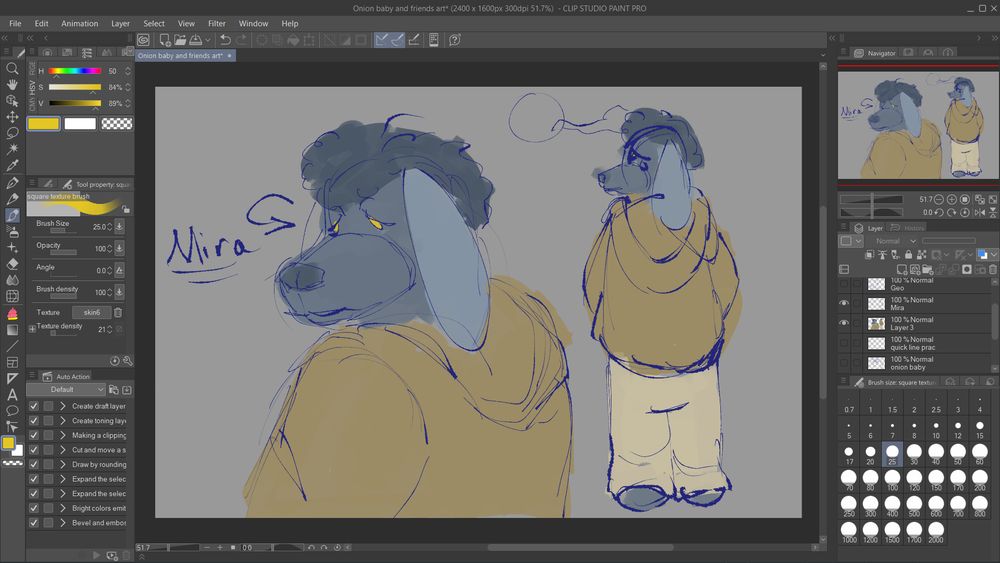
Task: Open the Filter menu
Action: [217, 24]
